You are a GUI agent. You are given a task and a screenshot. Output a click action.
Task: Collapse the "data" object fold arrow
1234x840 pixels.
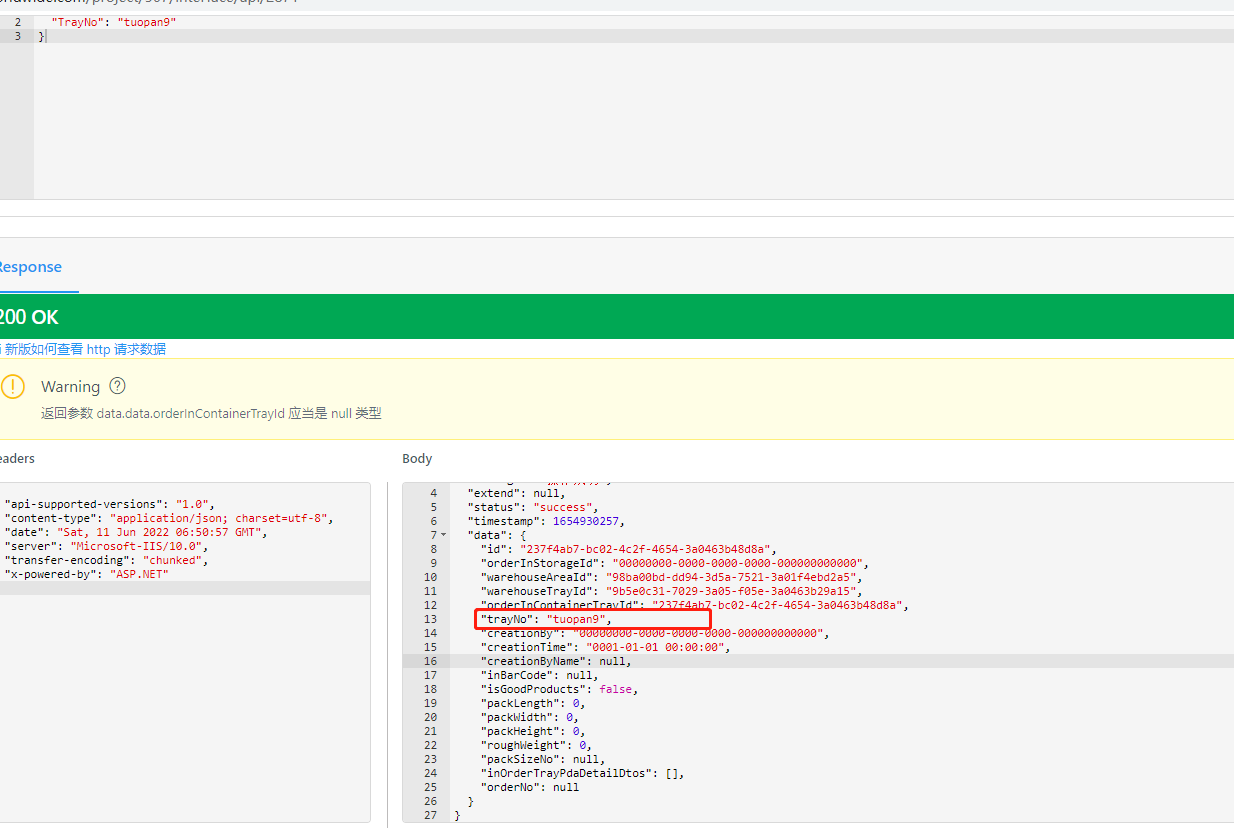click(x=443, y=535)
